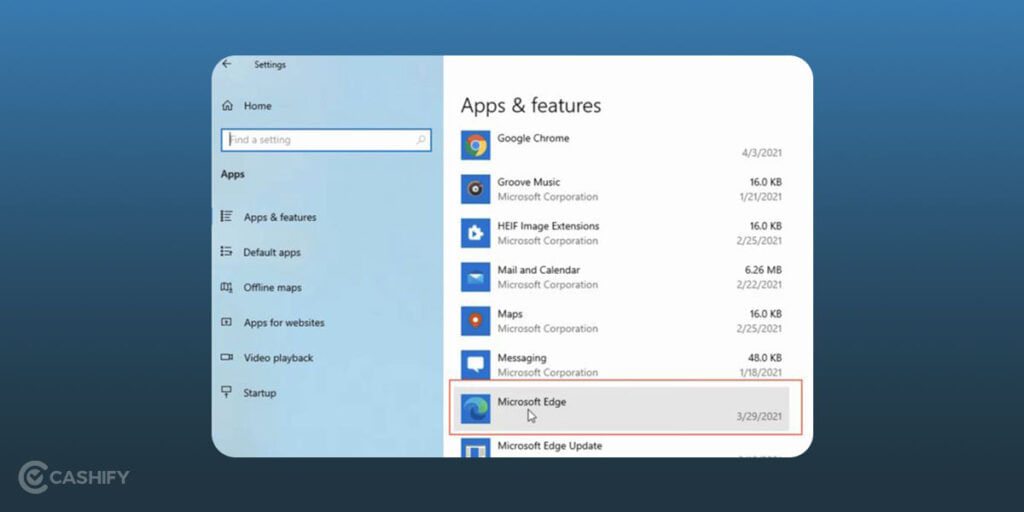Select the Messaging app icon
Image resolution: width=1024 pixels, height=512 pixels.
(x=475, y=364)
